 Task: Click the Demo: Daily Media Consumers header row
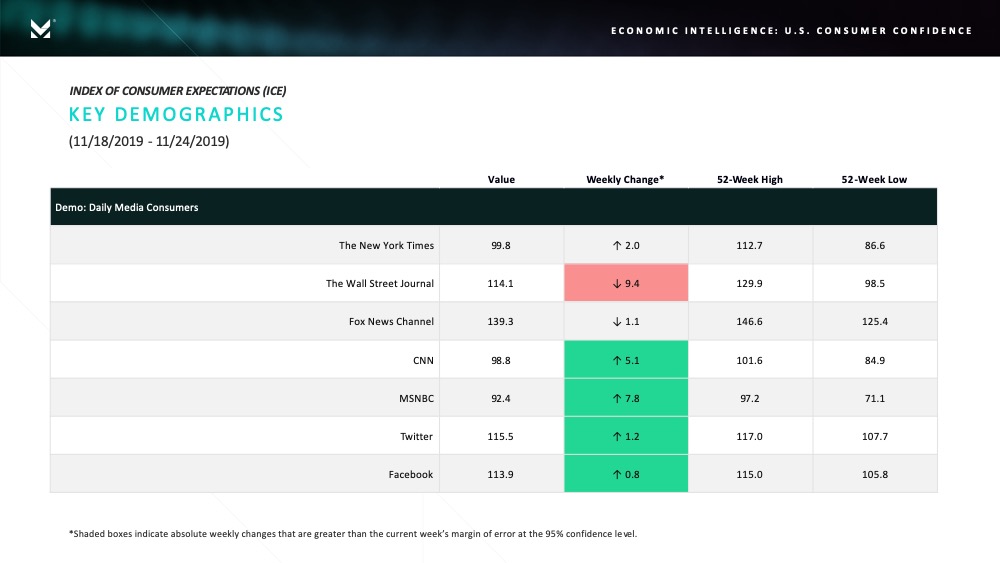[x=494, y=207]
